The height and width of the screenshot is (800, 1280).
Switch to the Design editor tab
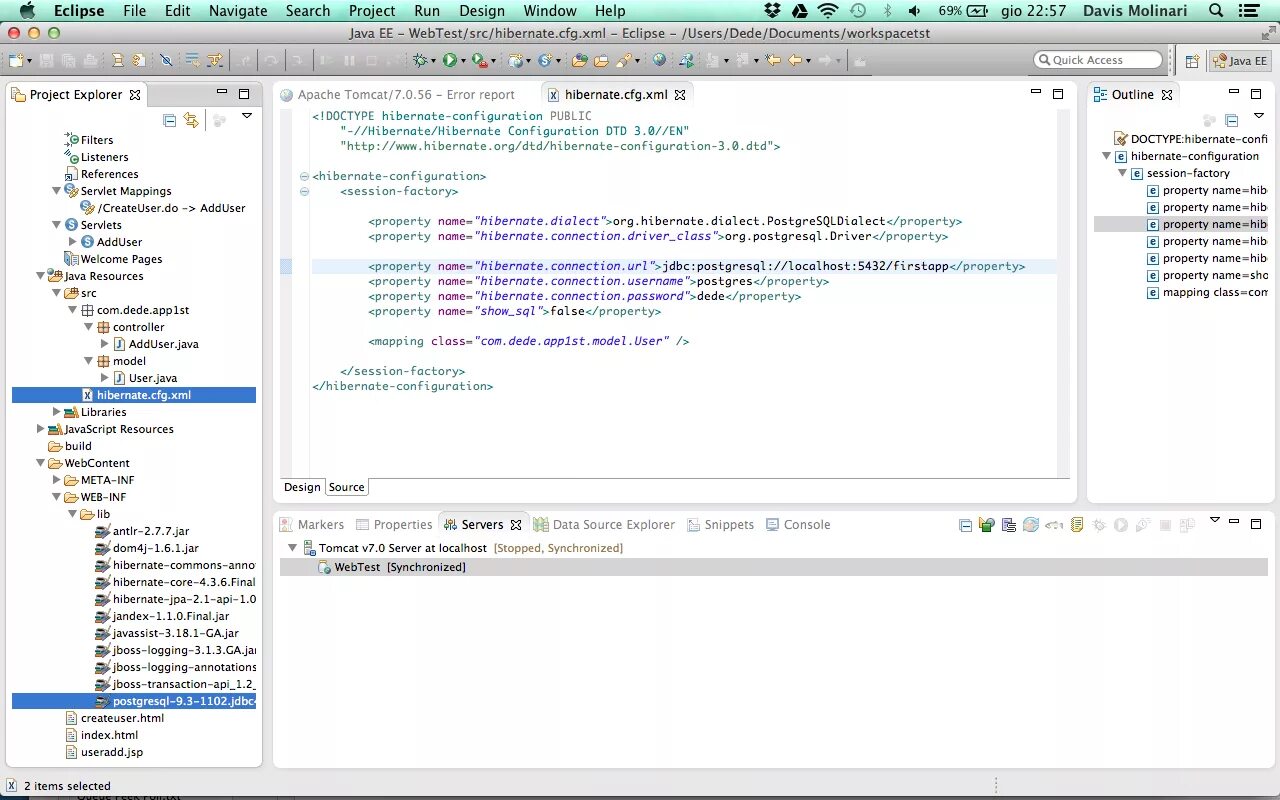pos(302,487)
